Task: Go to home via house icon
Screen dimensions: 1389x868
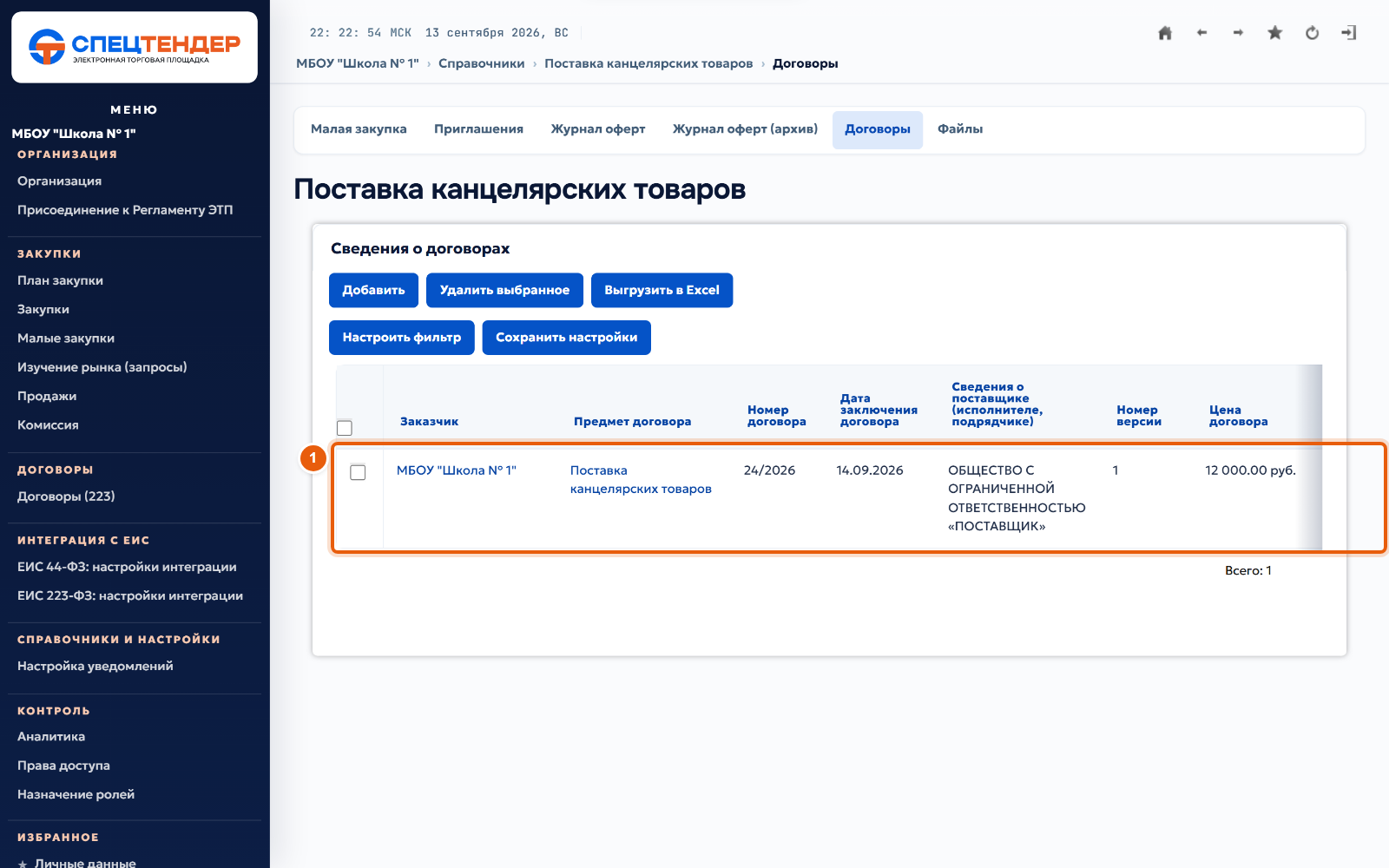Action: (1165, 33)
